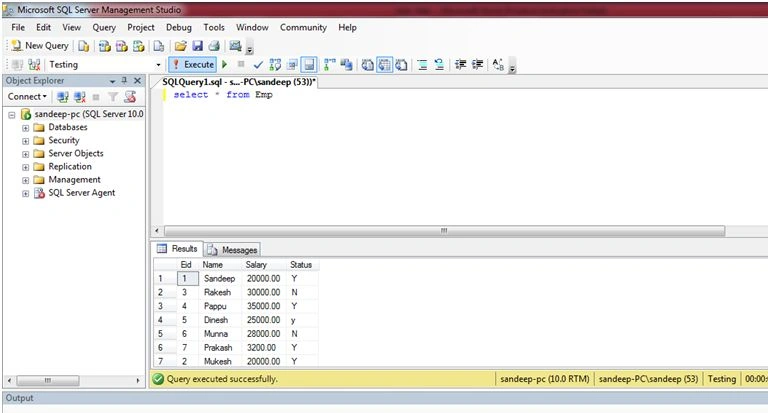Expand the Management folder
This screenshot has height=413, width=768.
coord(25,180)
